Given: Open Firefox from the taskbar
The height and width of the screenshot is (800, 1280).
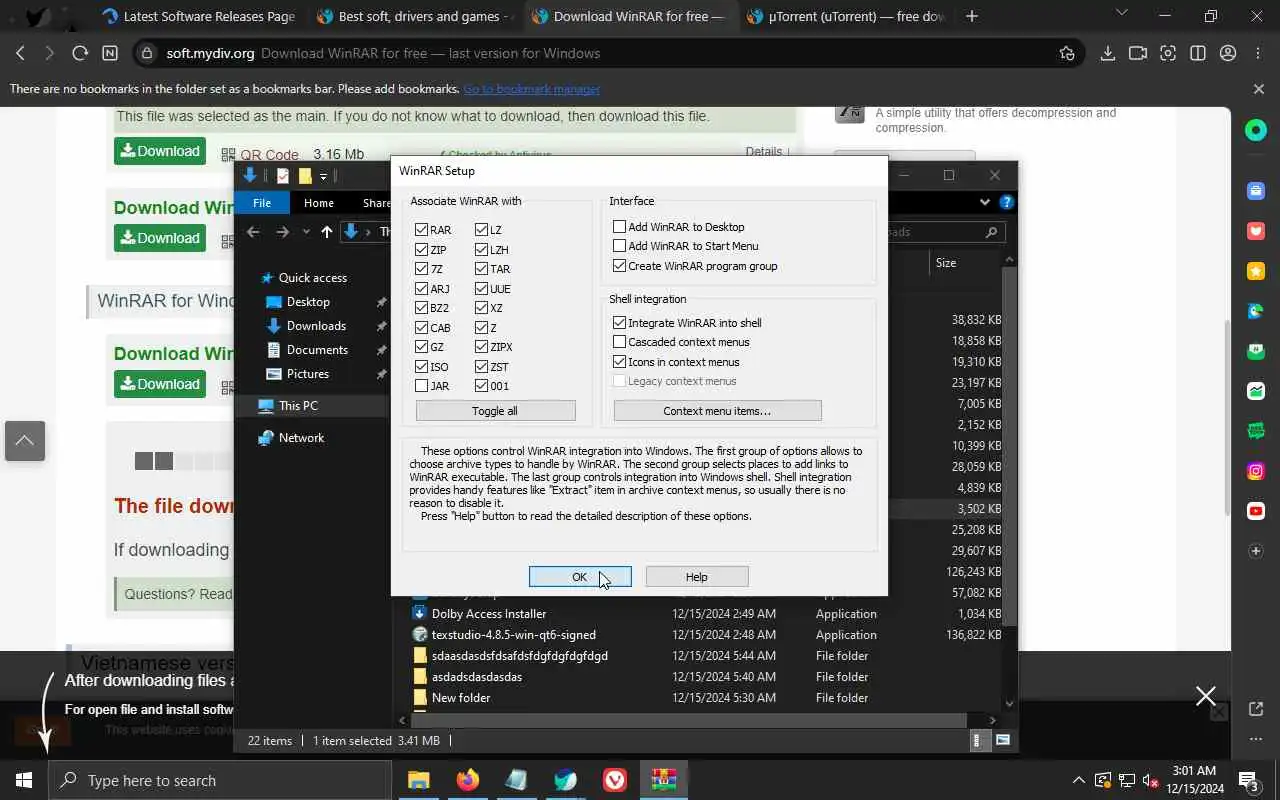Looking at the screenshot, I should [467, 780].
